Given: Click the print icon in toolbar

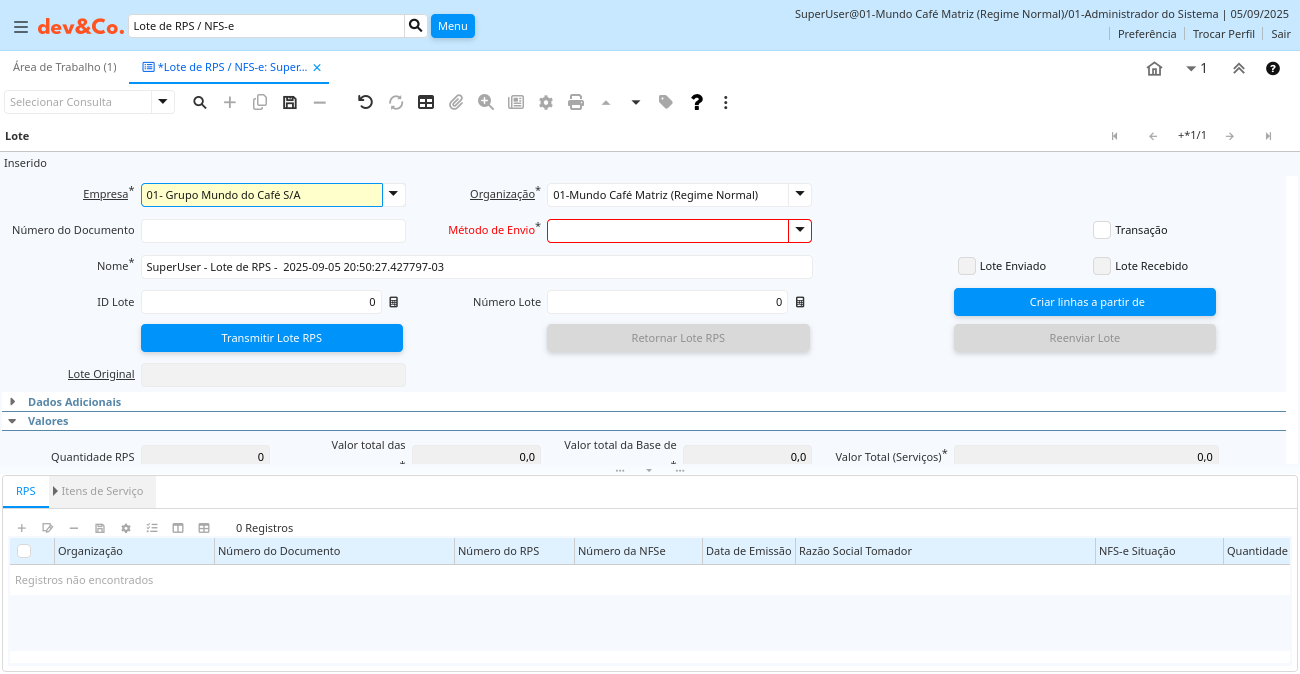Looking at the screenshot, I should (x=576, y=102).
